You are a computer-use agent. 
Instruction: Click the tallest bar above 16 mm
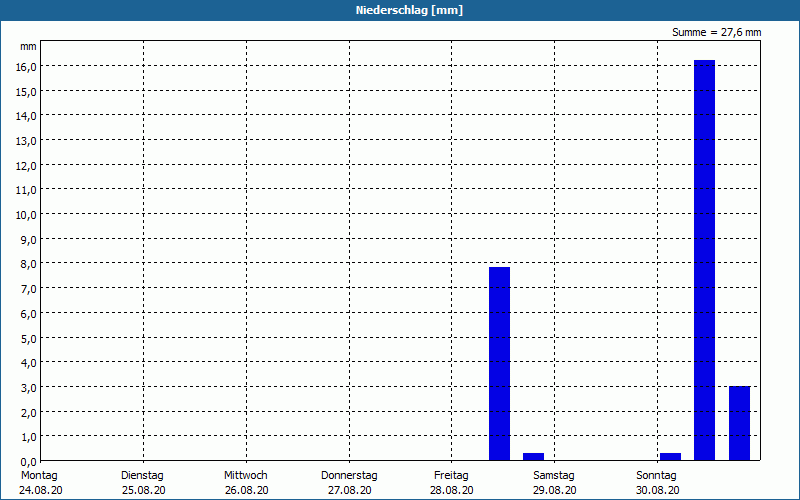705,260
